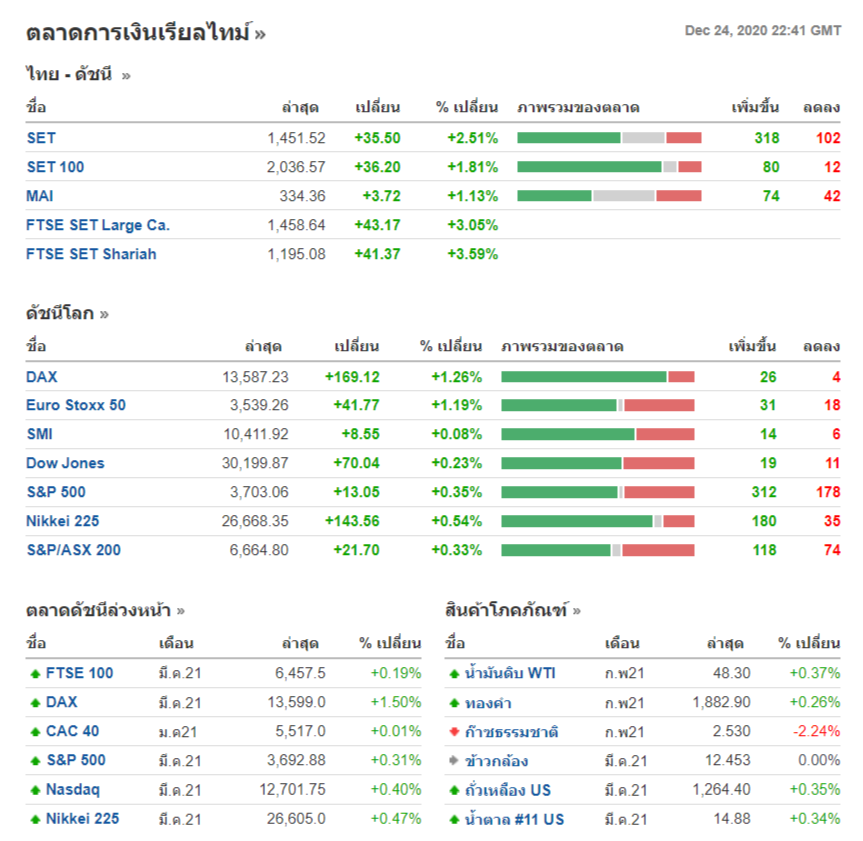Image resolution: width=863 pixels, height=841 pixels.
Task: Click the Nikkei 225 market overview bar
Action: (598, 521)
